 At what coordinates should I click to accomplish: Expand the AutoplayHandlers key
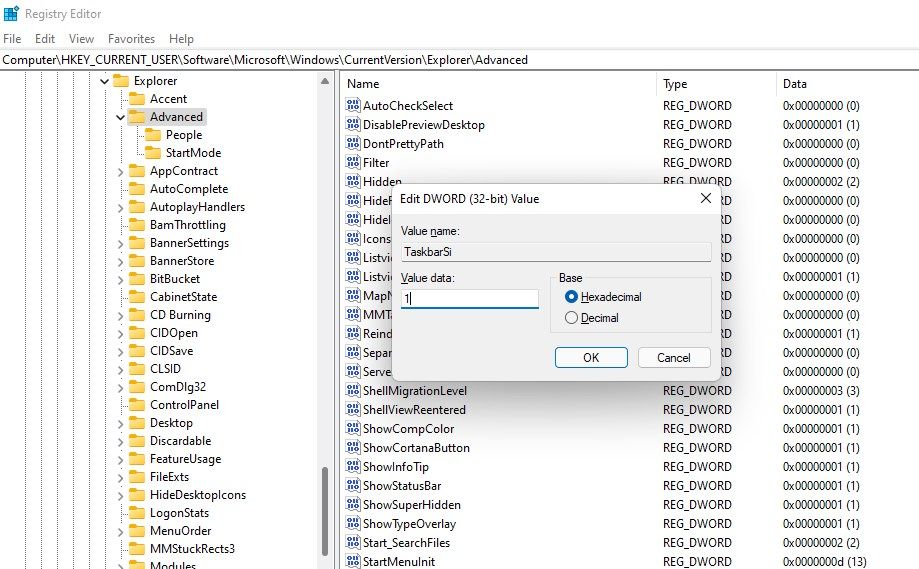point(120,207)
